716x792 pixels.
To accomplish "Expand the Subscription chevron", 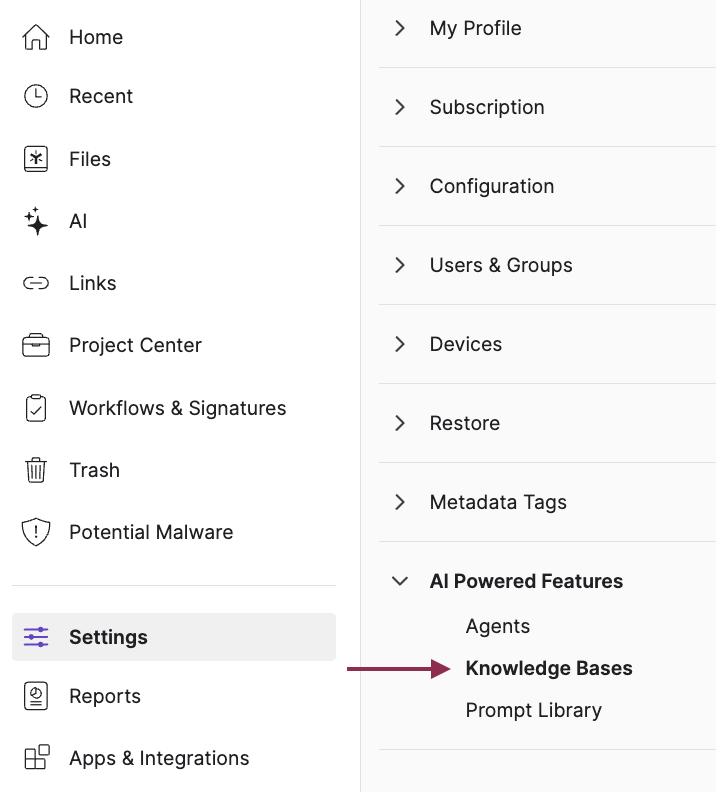I will (x=400, y=107).
